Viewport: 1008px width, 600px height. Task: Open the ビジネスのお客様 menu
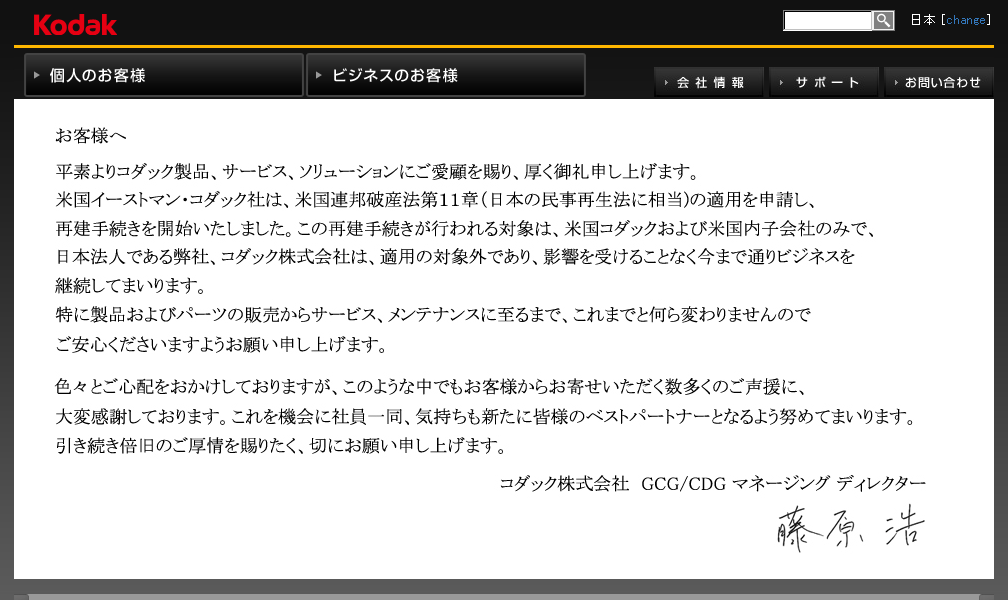[x=446, y=75]
